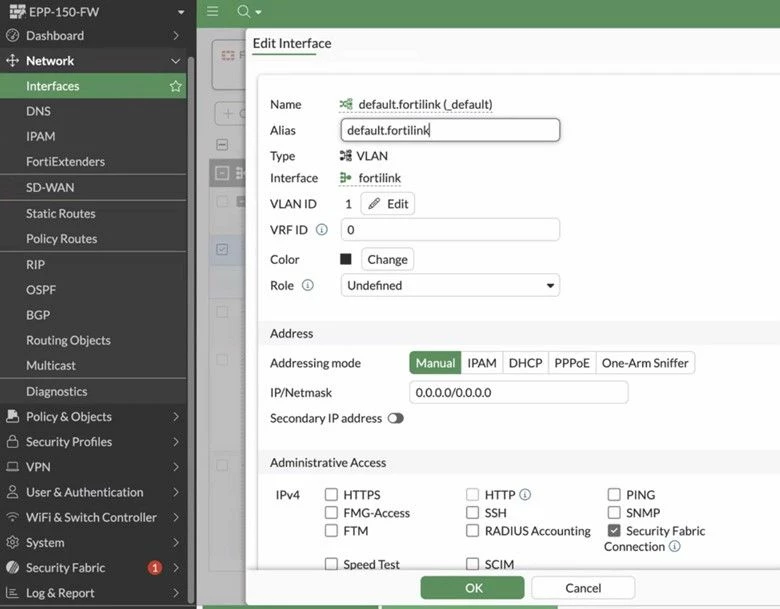The height and width of the screenshot is (609, 780).
Task: Click the Role info icon
Action: pos(308,285)
